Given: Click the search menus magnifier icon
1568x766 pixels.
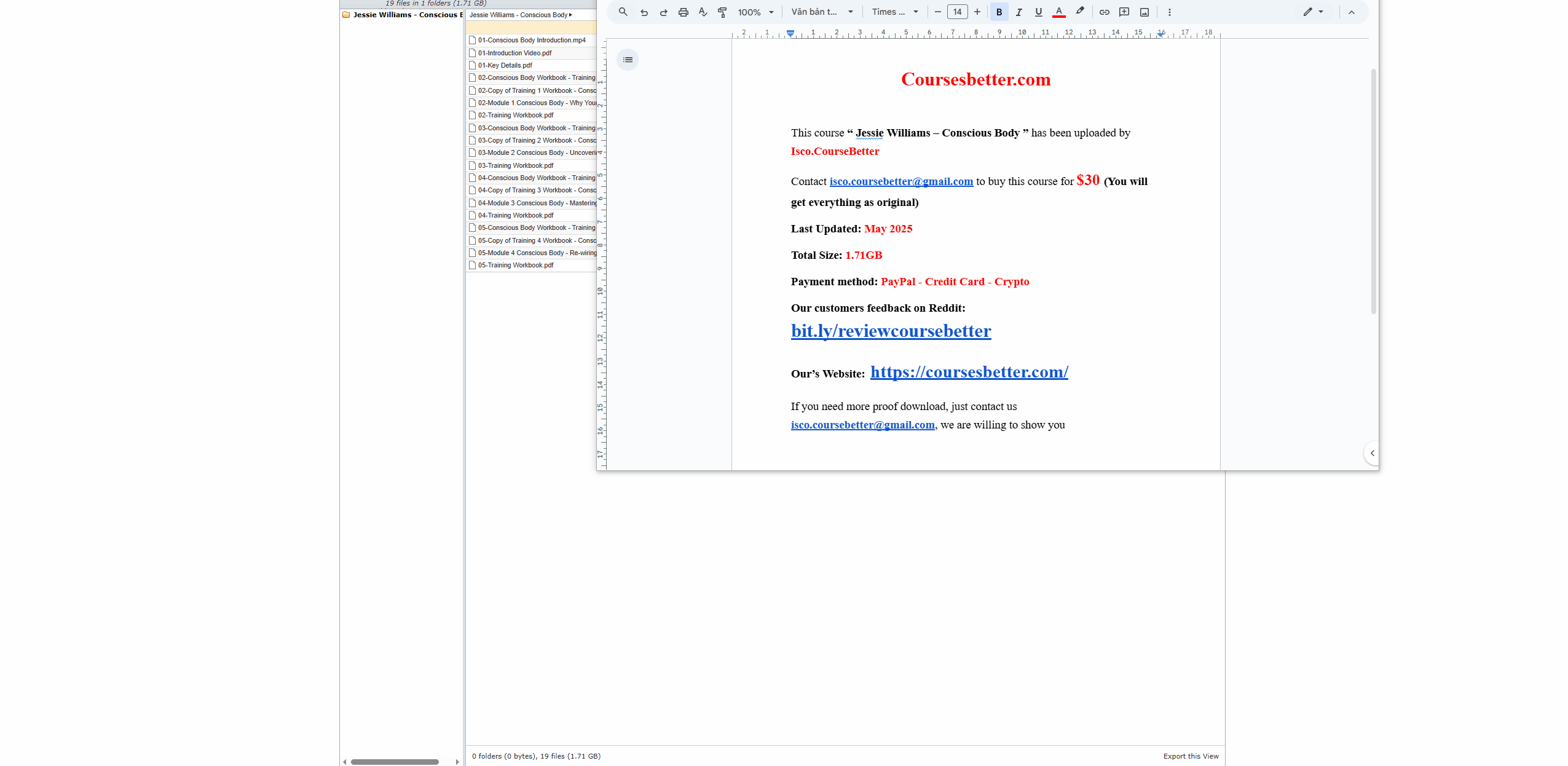Looking at the screenshot, I should pyautogui.click(x=623, y=12).
